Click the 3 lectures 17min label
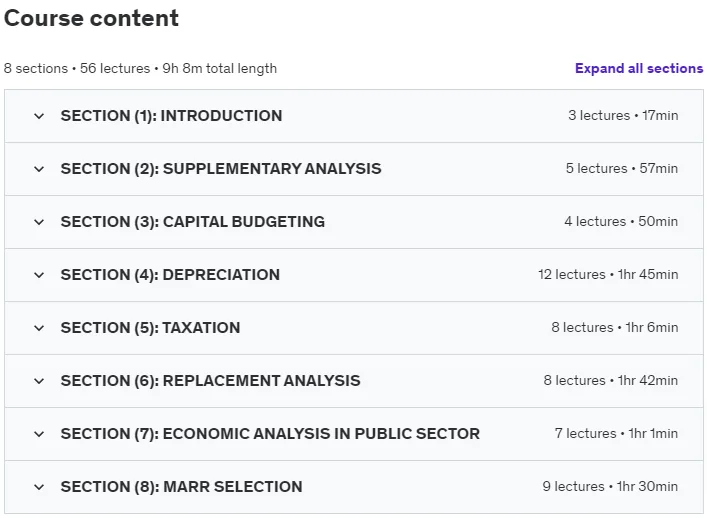The width and height of the screenshot is (707, 518). pyautogui.click(x=623, y=115)
